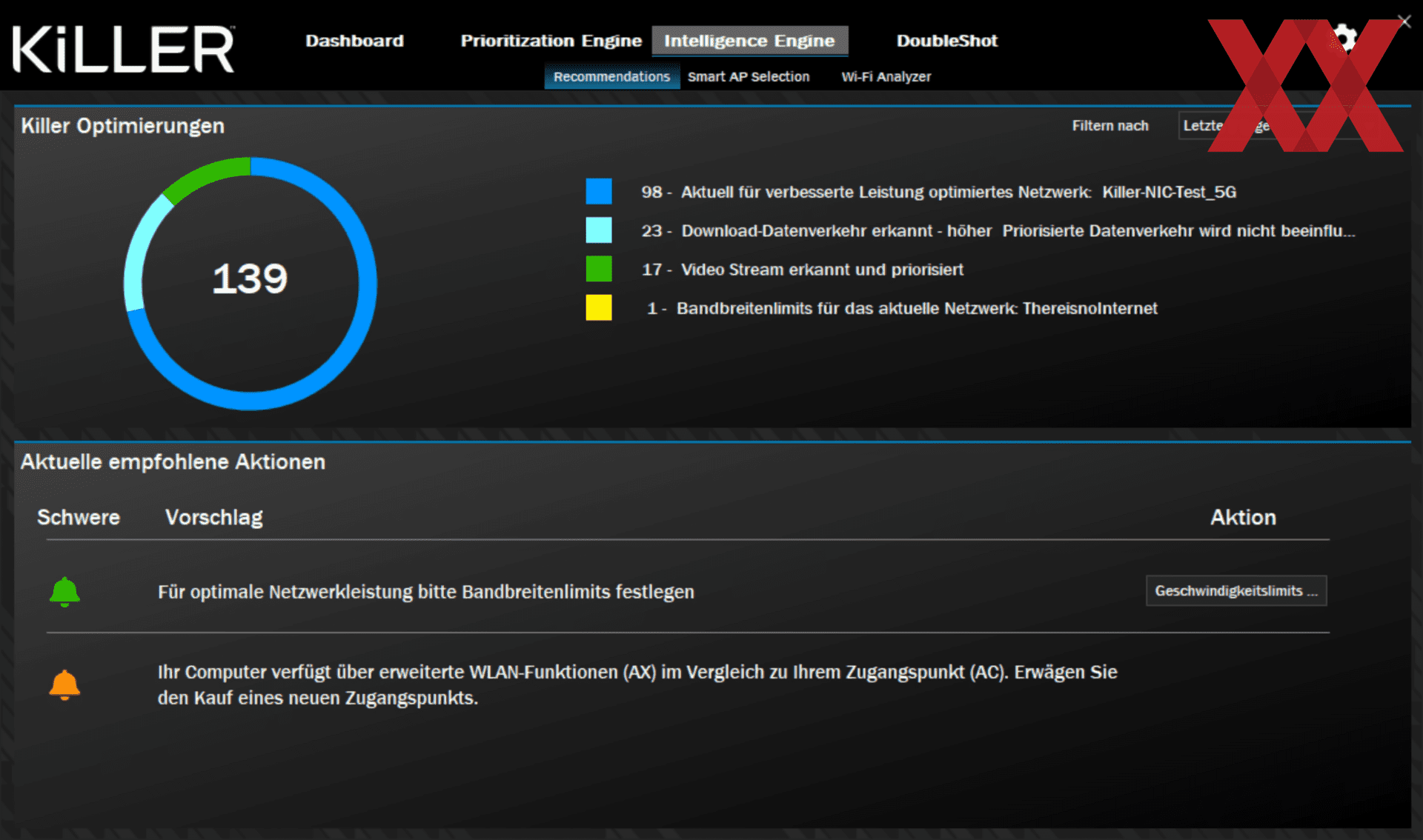Screen dimensions: 1423x840
Task: Select the WLAN-Funktionen (AX) suggestion
Action: click(637, 684)
